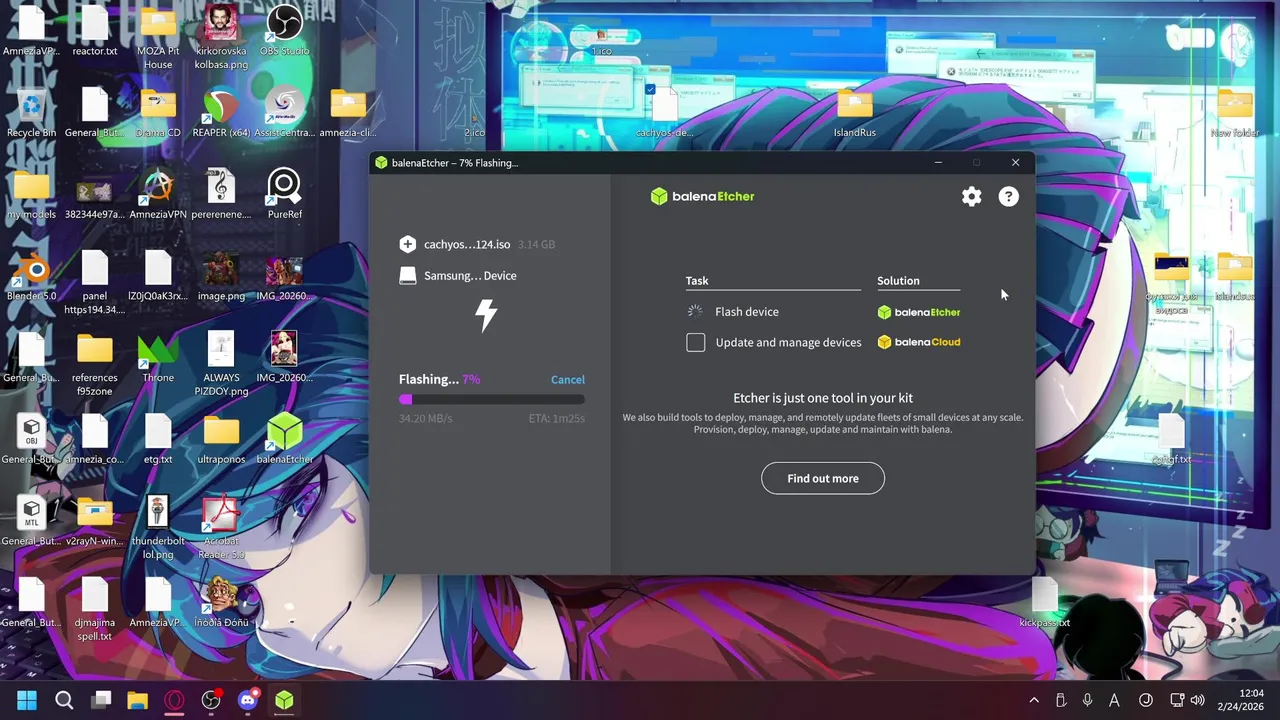The image size is (1280, 720).
Task: Select REAPER (x64) desktop shortcut
Action: [x=221, y=113]
